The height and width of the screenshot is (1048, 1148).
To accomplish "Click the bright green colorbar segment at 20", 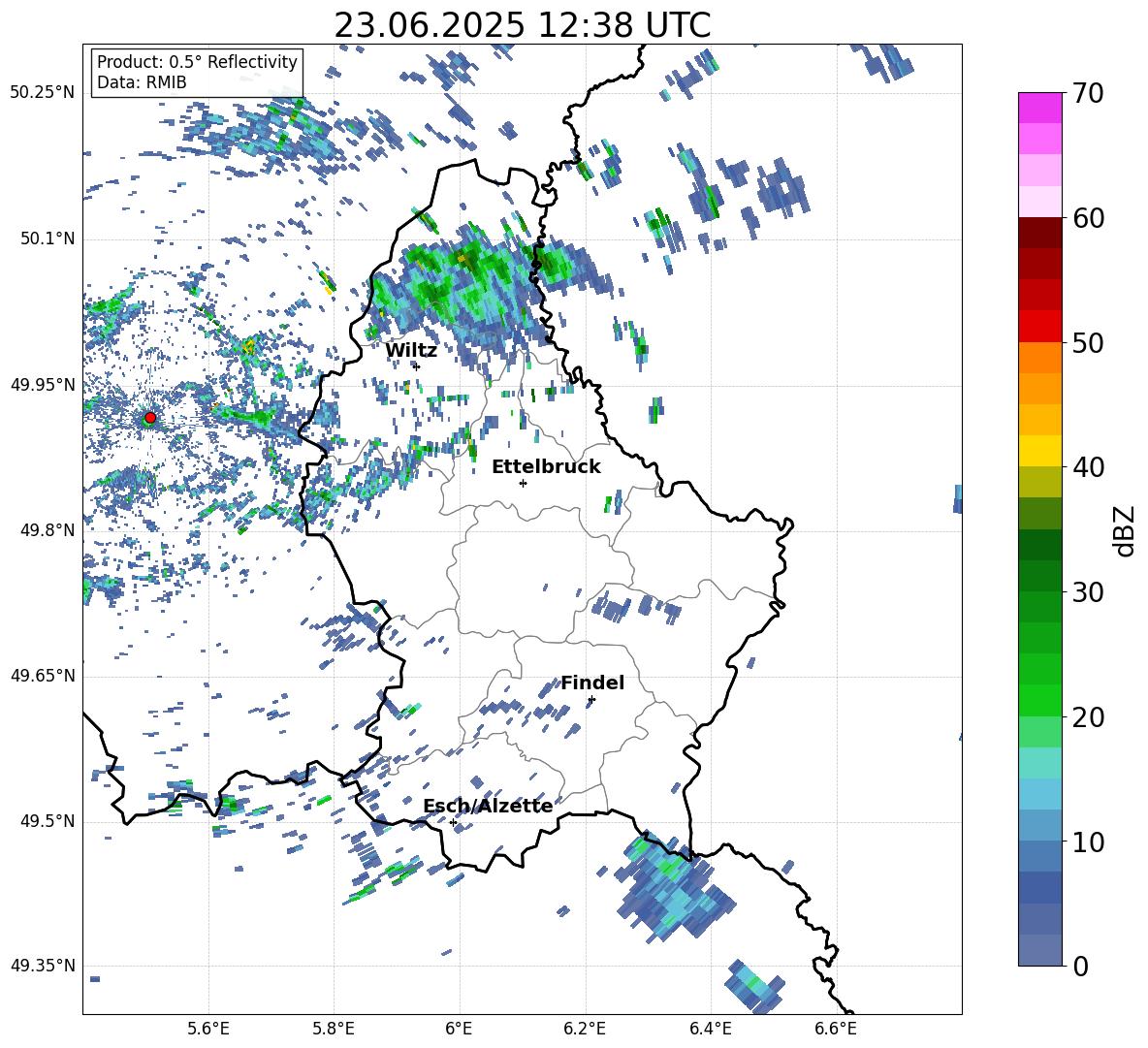I will tap(1039, 700).
